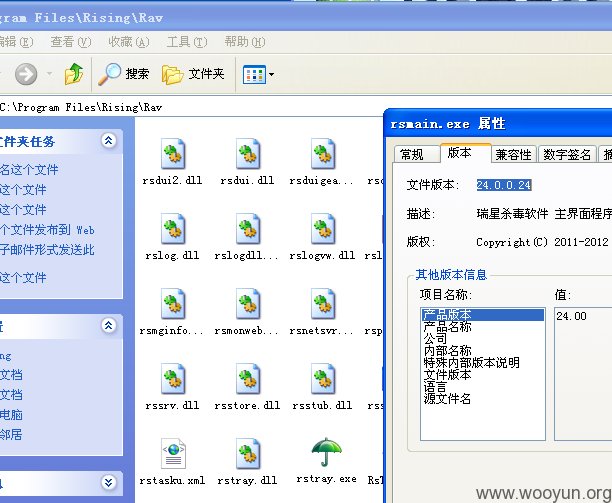Toggle the Folders (文件夹) pane

pos(193,74)
